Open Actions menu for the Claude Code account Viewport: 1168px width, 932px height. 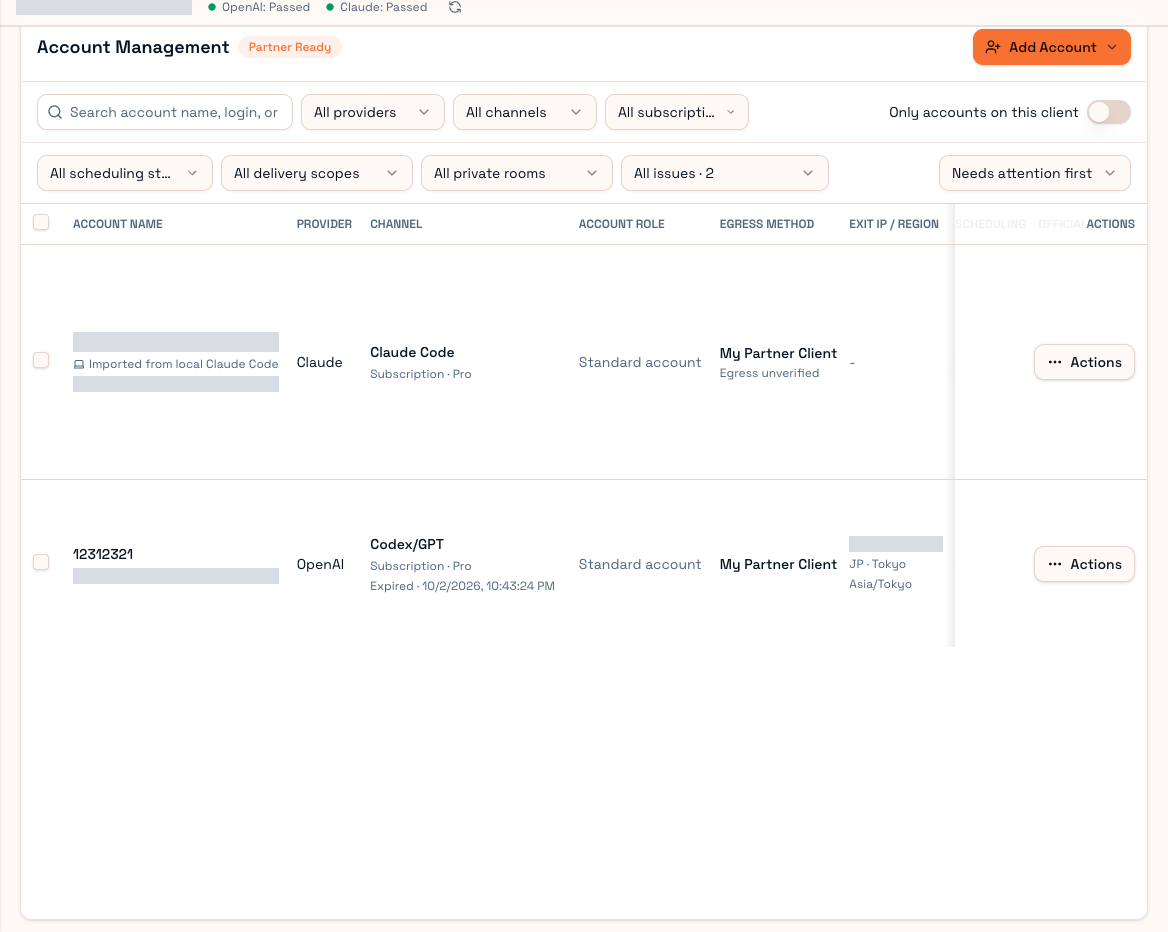coord(1084,363)
